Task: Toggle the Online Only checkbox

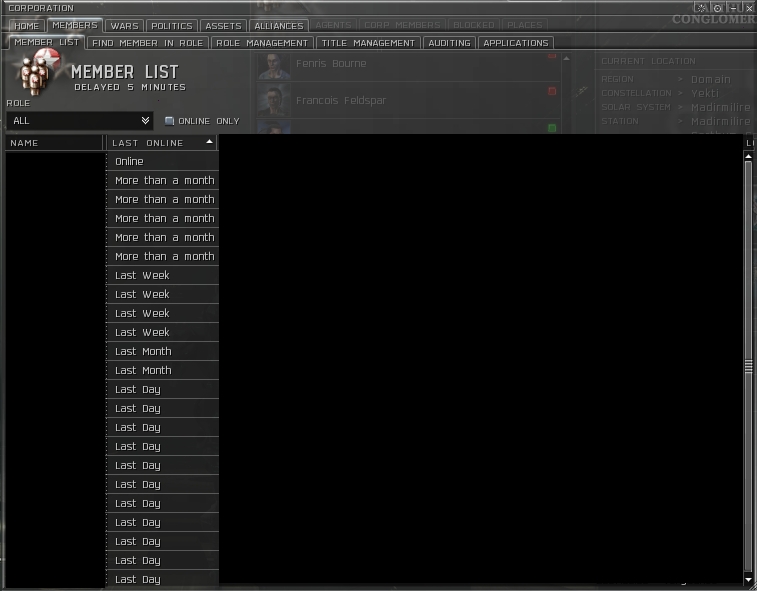Action: coord(170,121)
